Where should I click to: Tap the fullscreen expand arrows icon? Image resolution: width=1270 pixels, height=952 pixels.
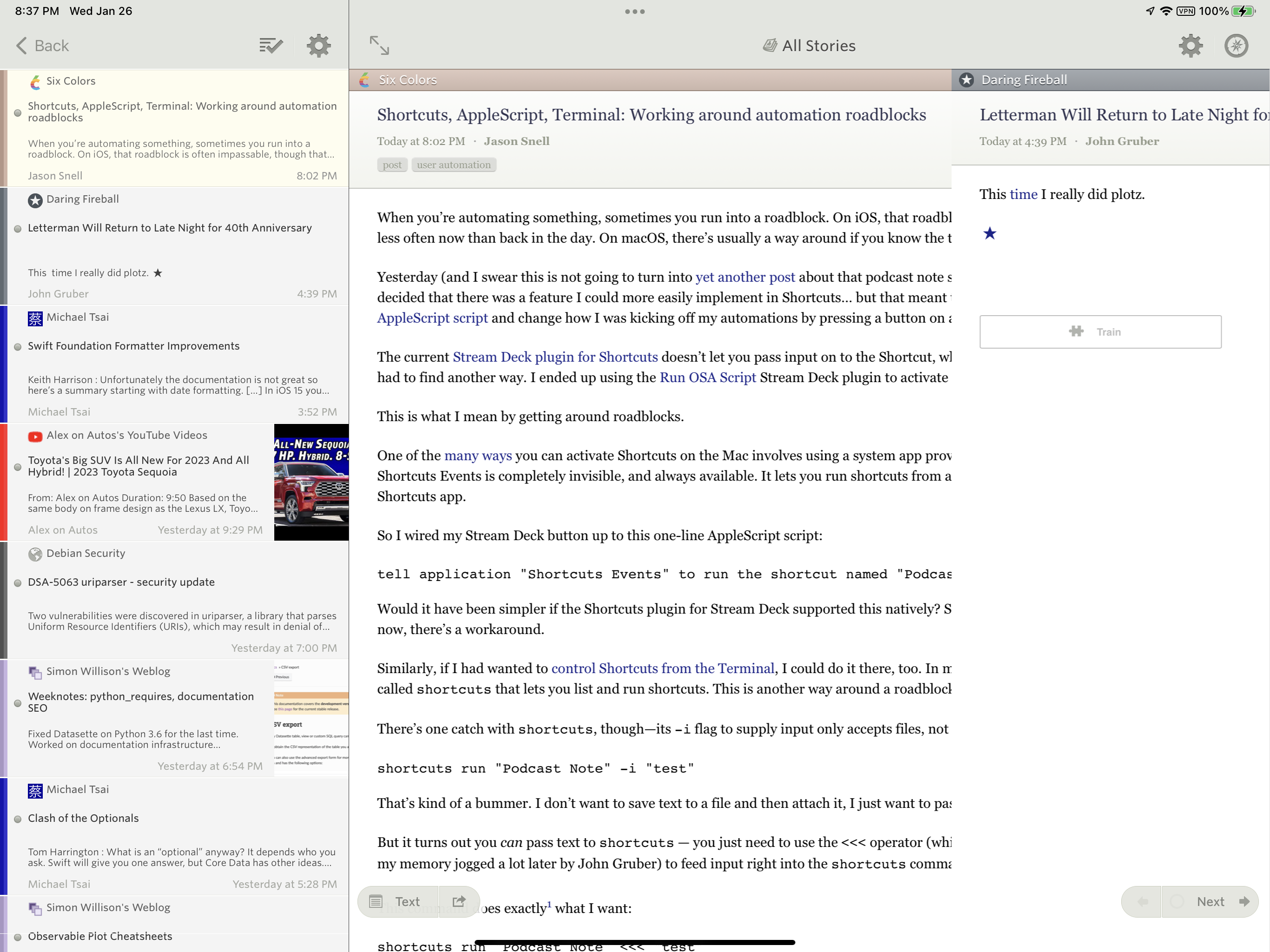click(x=379, y=46)
